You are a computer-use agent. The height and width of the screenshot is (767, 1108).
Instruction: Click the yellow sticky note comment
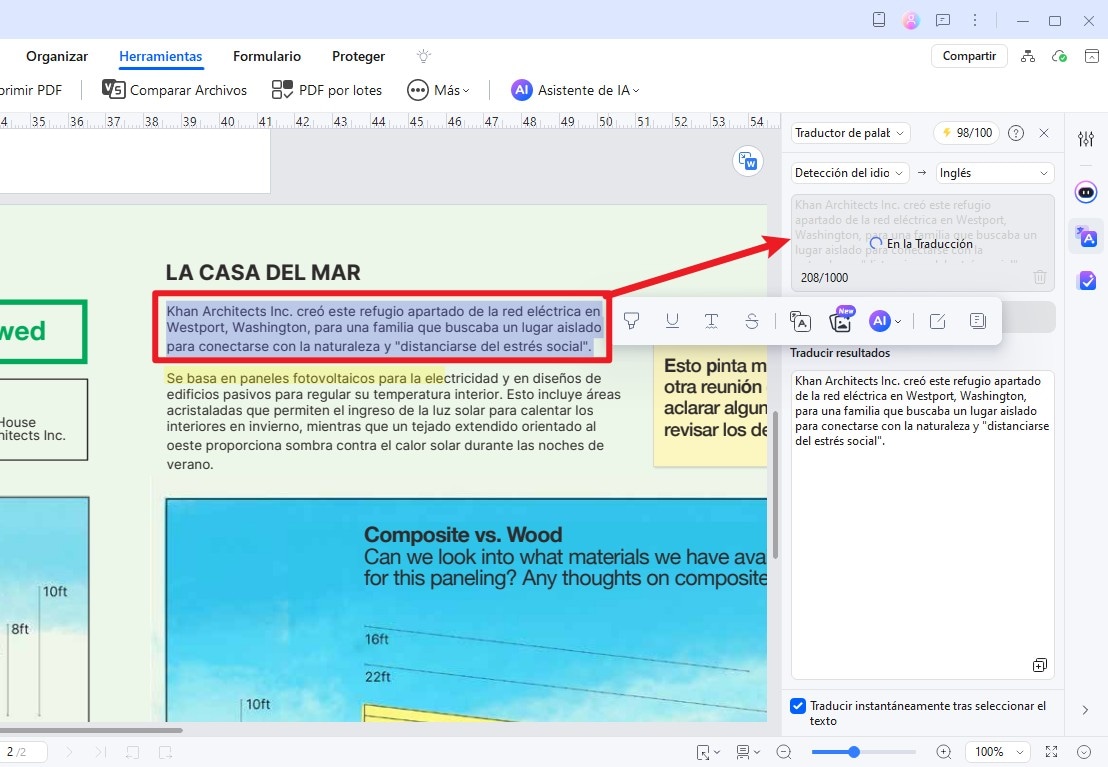(710, 406)
